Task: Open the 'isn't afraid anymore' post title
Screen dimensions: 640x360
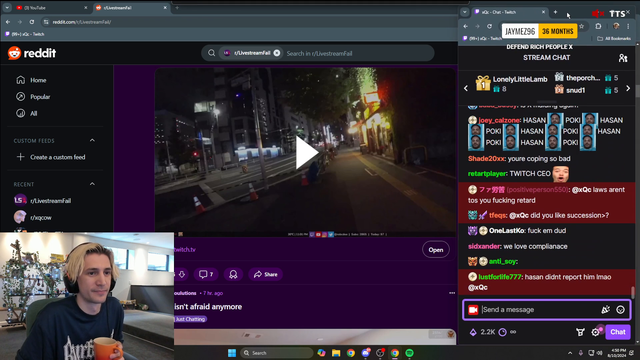Action: point(208,307)
